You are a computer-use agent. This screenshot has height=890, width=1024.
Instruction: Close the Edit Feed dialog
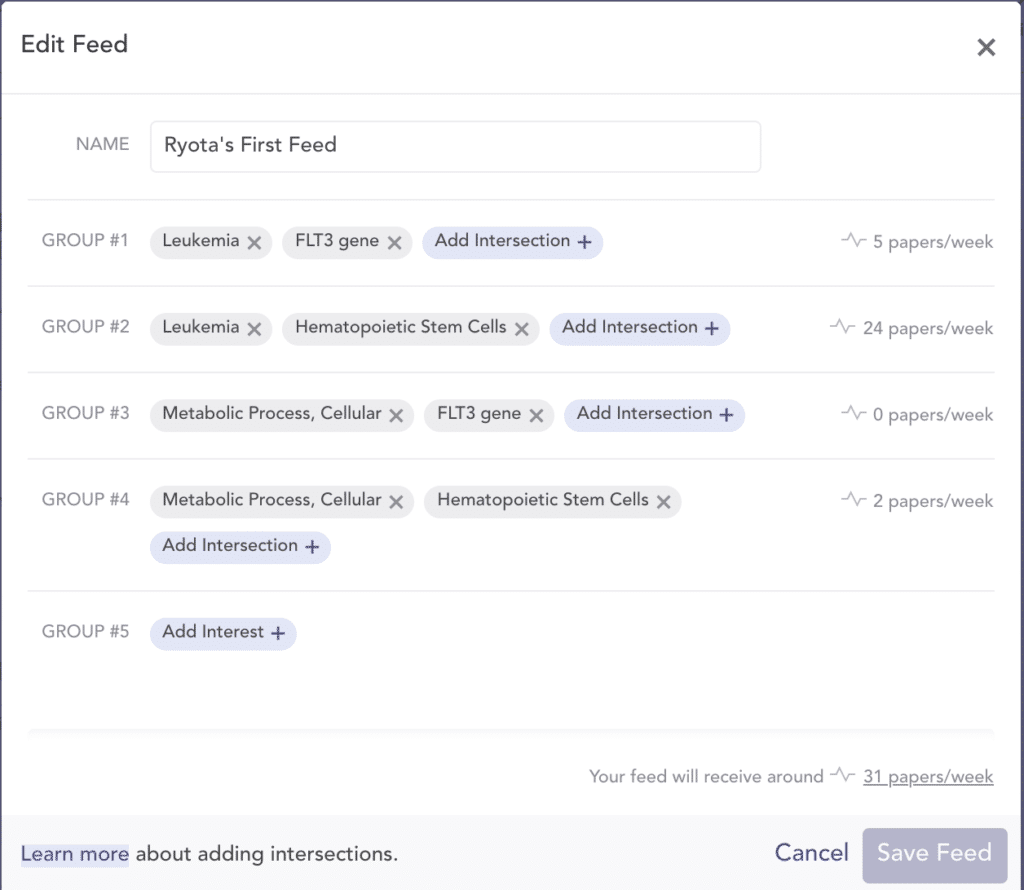985,47
